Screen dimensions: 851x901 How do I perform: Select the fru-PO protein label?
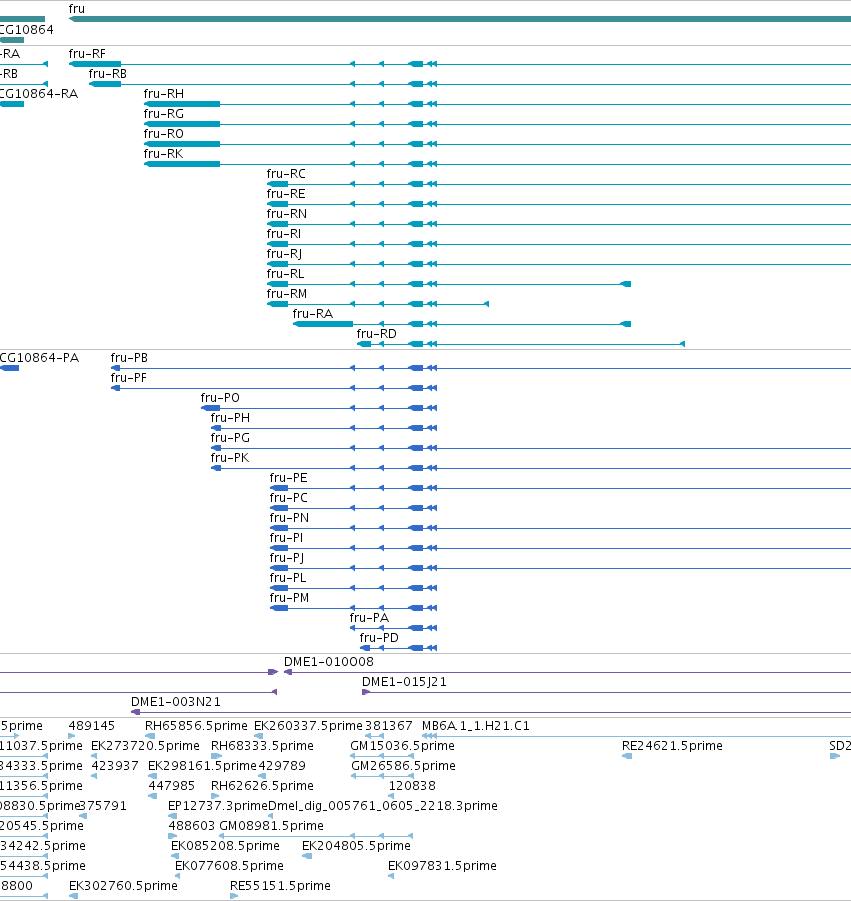tap(220, 398)
